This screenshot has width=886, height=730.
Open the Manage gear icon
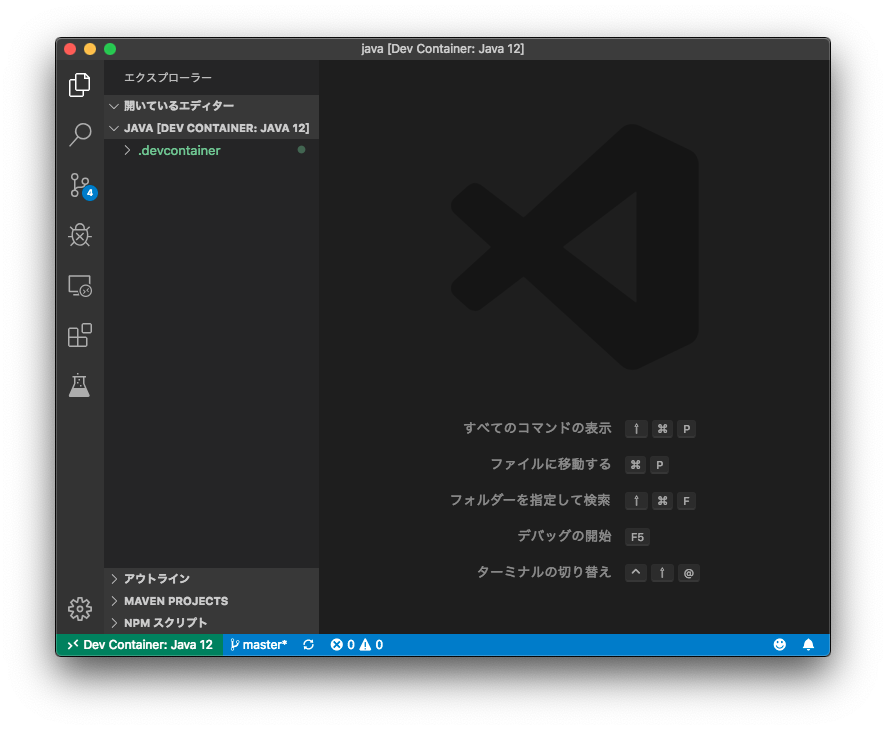coord(80,609)
